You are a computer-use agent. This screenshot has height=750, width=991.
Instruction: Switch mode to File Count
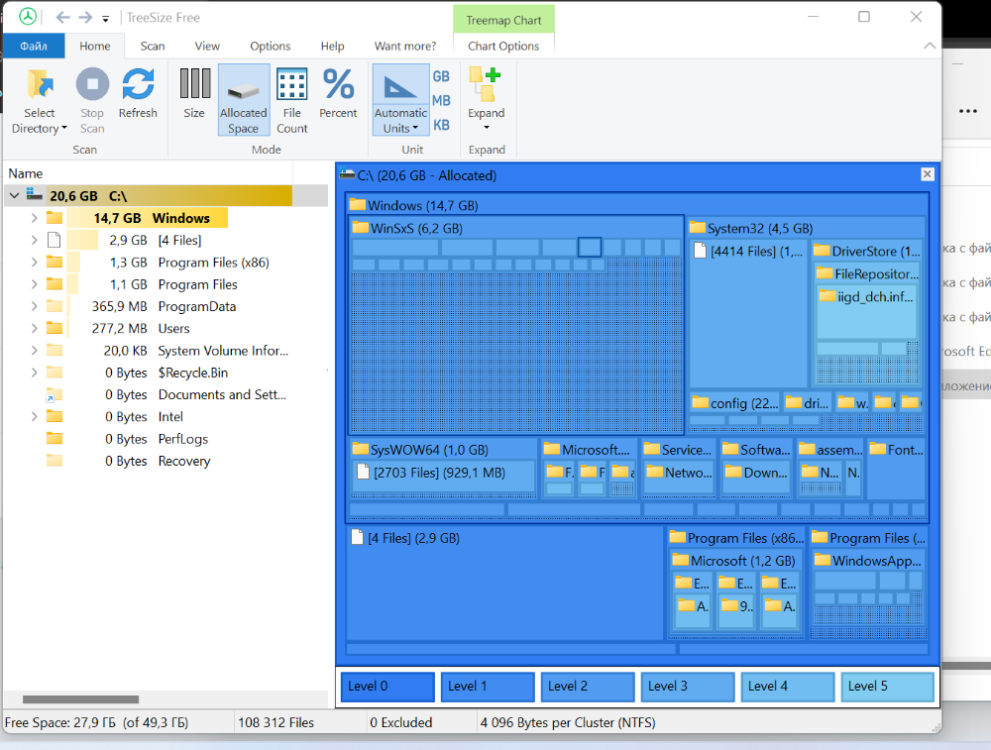coord(292,101)
